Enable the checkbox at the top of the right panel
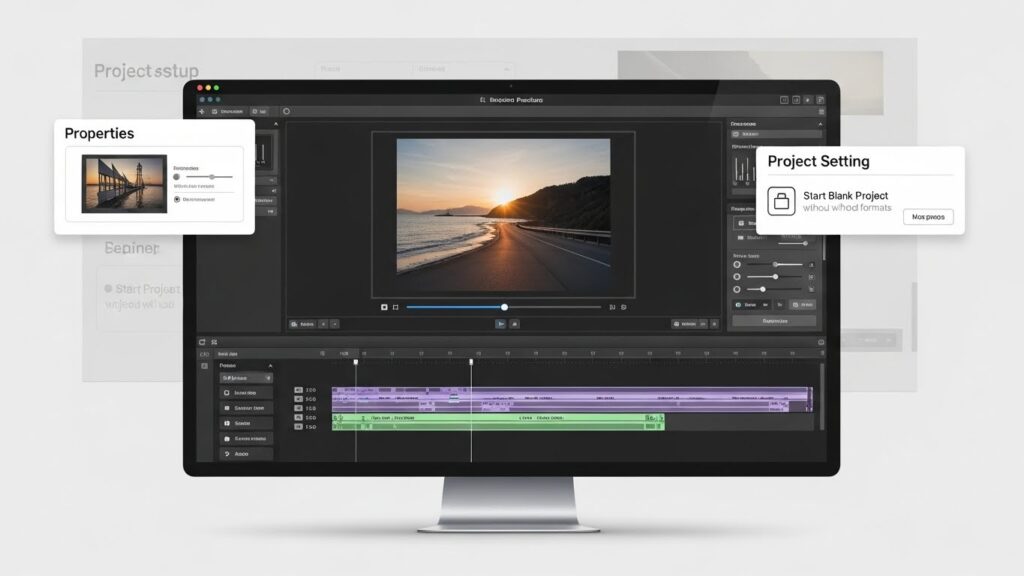Image resolution: width=1024 pixels, height=576 pixels. pyautogui.click(x=737, y=134)
